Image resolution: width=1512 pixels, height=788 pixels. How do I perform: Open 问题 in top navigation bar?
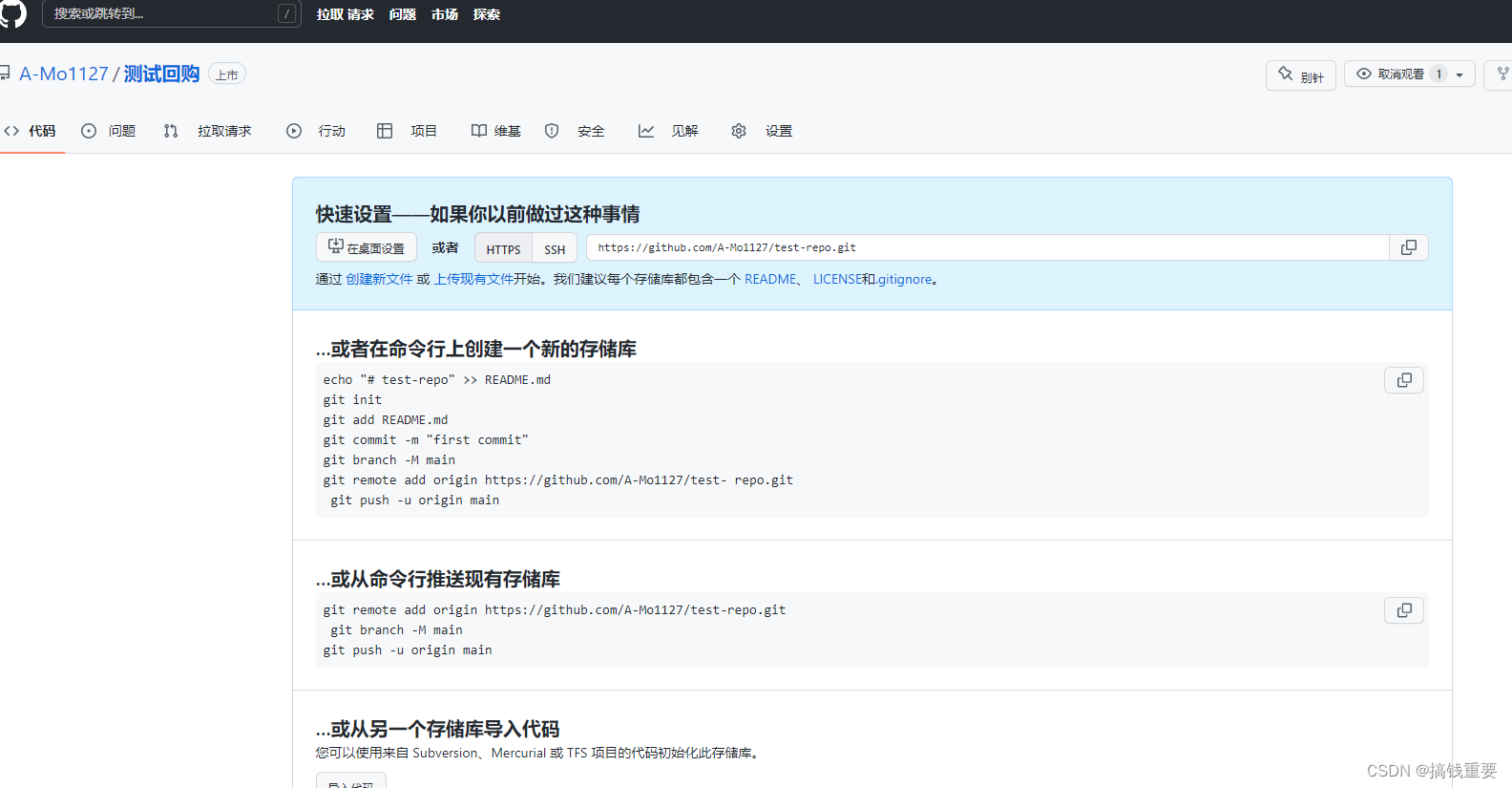click(x=403, y=14)
